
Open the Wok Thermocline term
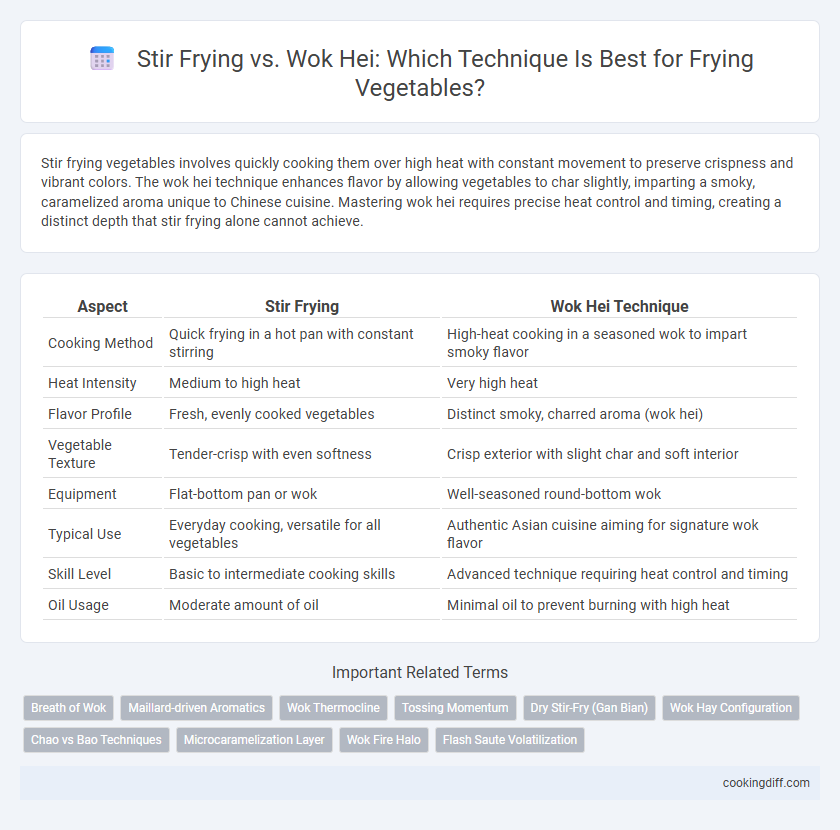[333, 708]
